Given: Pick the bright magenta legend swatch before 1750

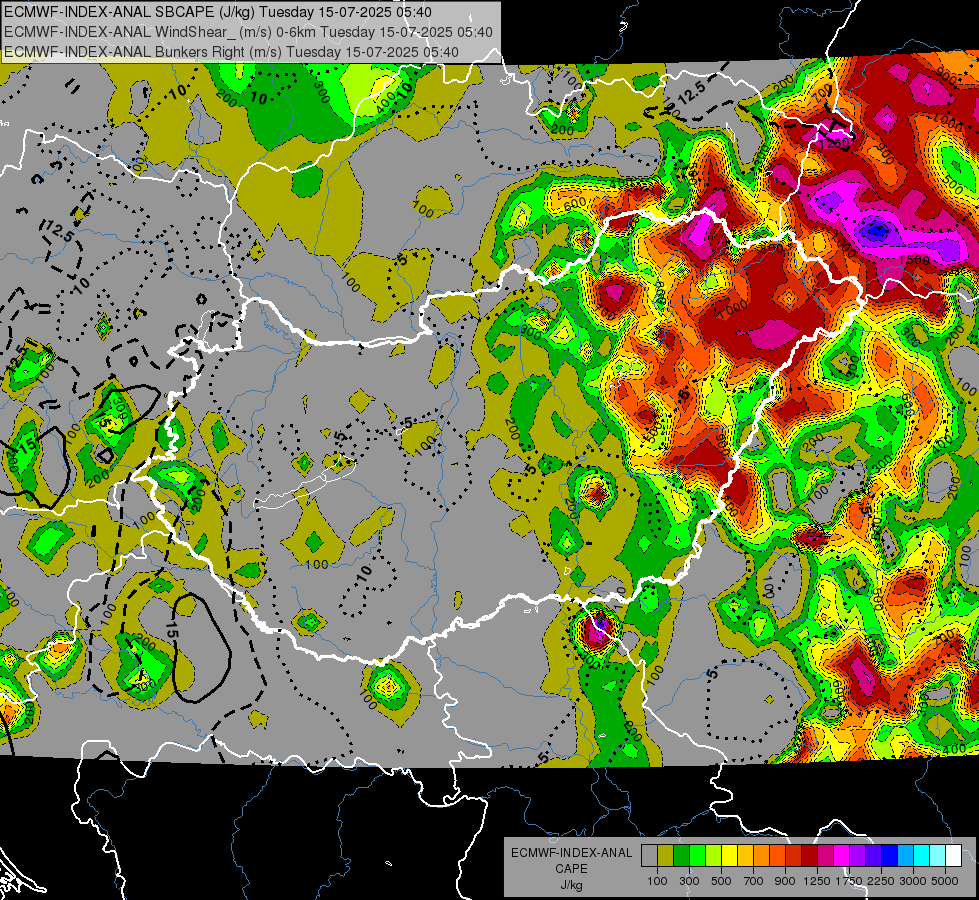Looking at the screenshot, I should pyautogui.click(x=842, y=855).
